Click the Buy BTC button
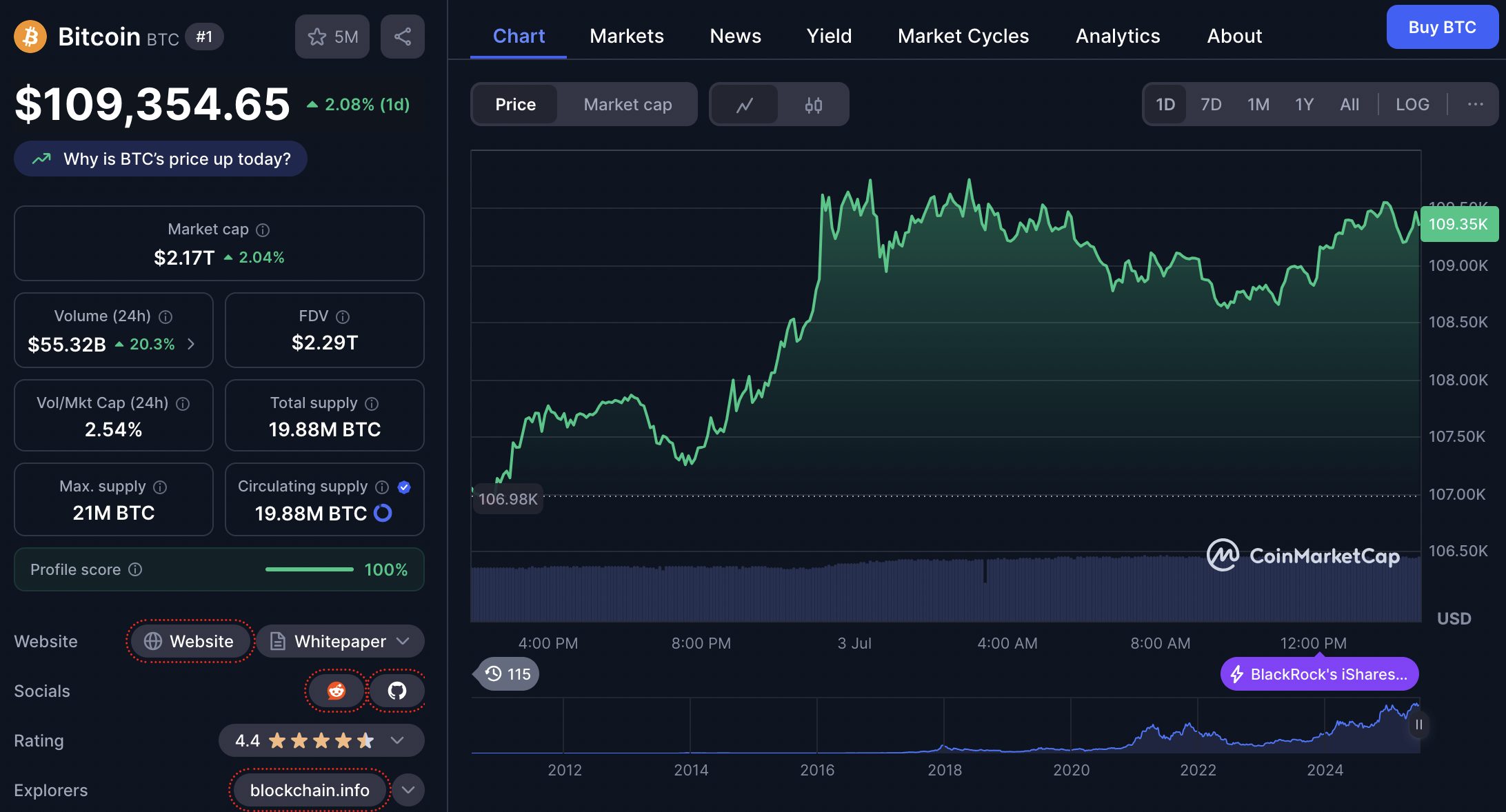This screenshot has height=812, width=1506. 1442,27
